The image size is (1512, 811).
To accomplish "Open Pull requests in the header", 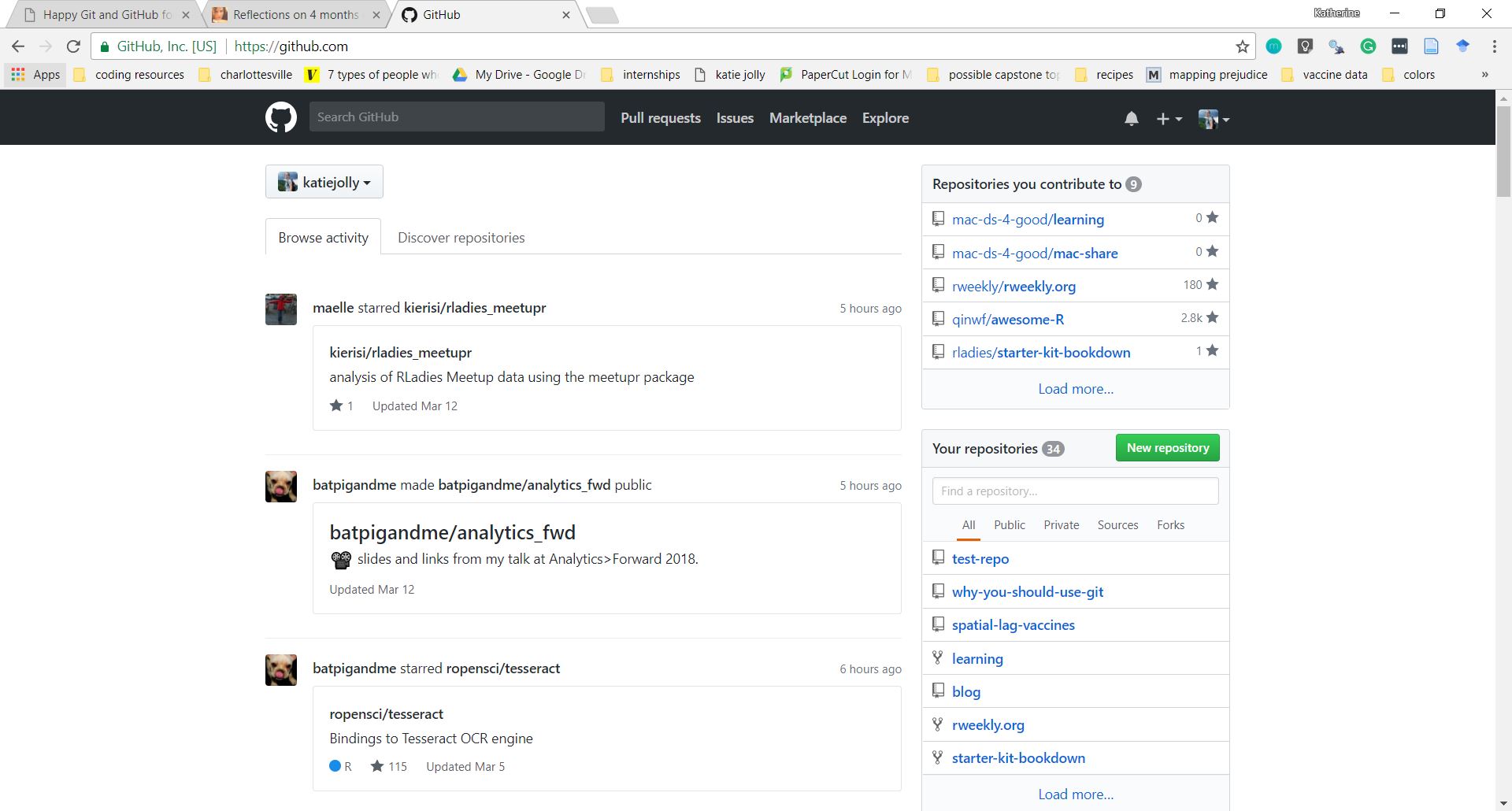I will pyautogui.click(x=660, y=117).
